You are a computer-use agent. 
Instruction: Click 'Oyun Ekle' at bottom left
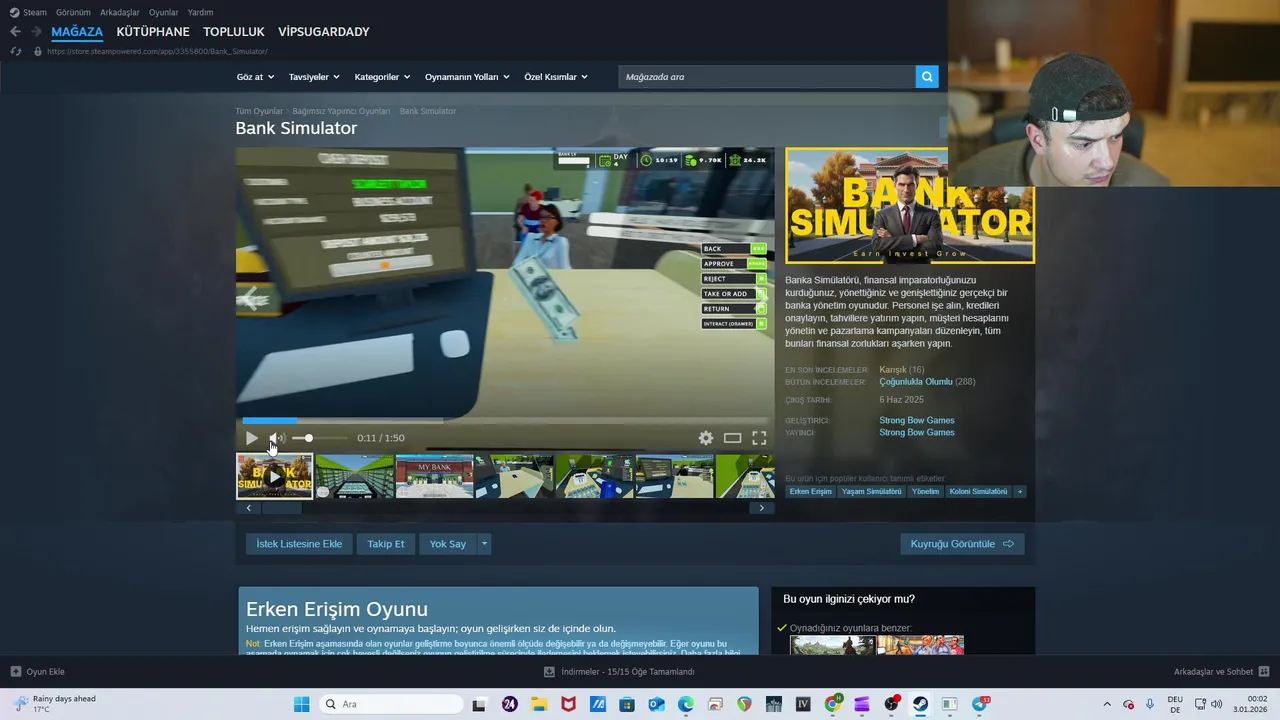pos(37,672)
